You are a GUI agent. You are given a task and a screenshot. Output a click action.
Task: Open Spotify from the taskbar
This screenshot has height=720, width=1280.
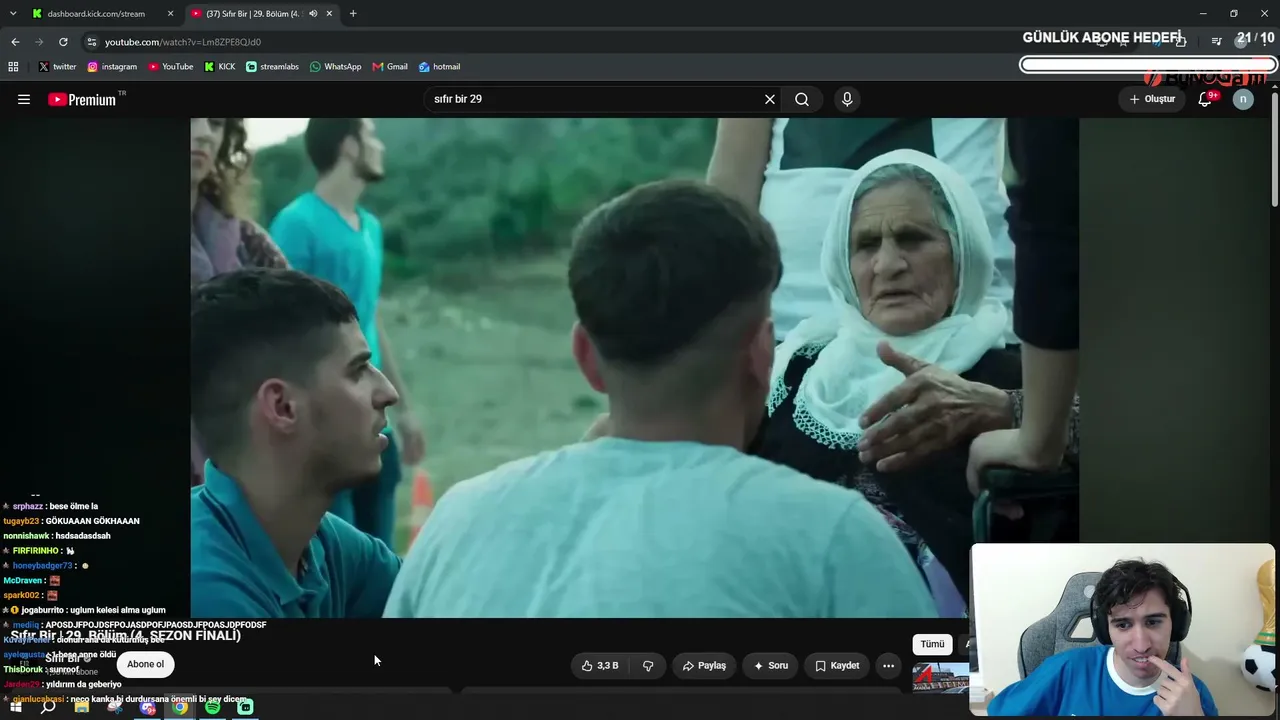(213, 707)
